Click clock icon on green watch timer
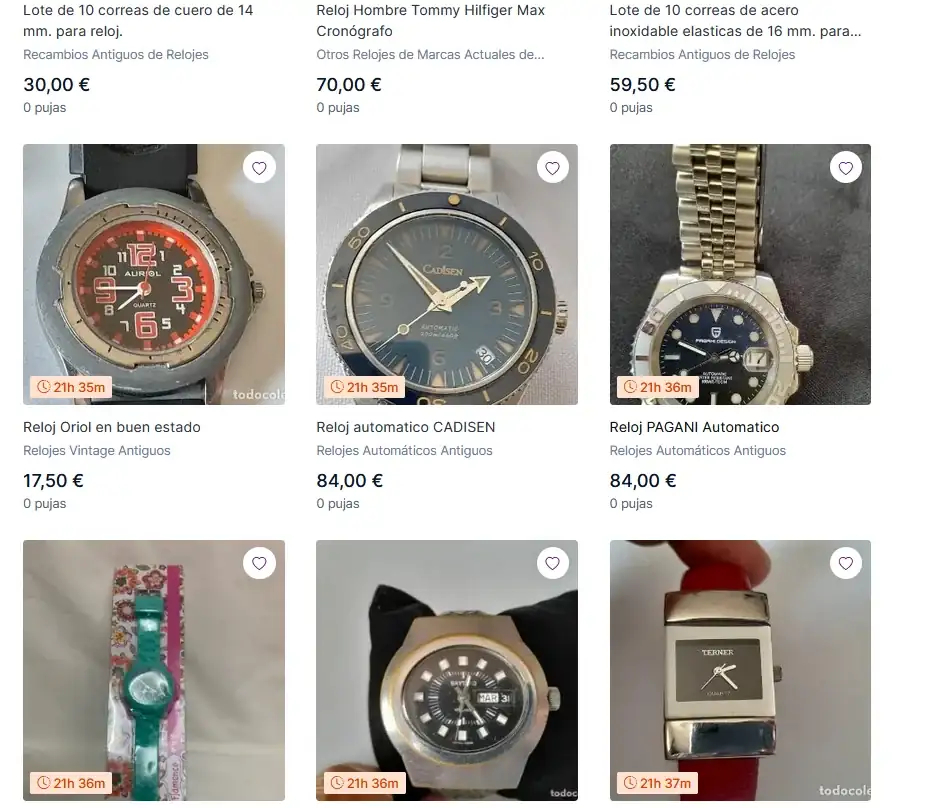 [x=43, y=783]
